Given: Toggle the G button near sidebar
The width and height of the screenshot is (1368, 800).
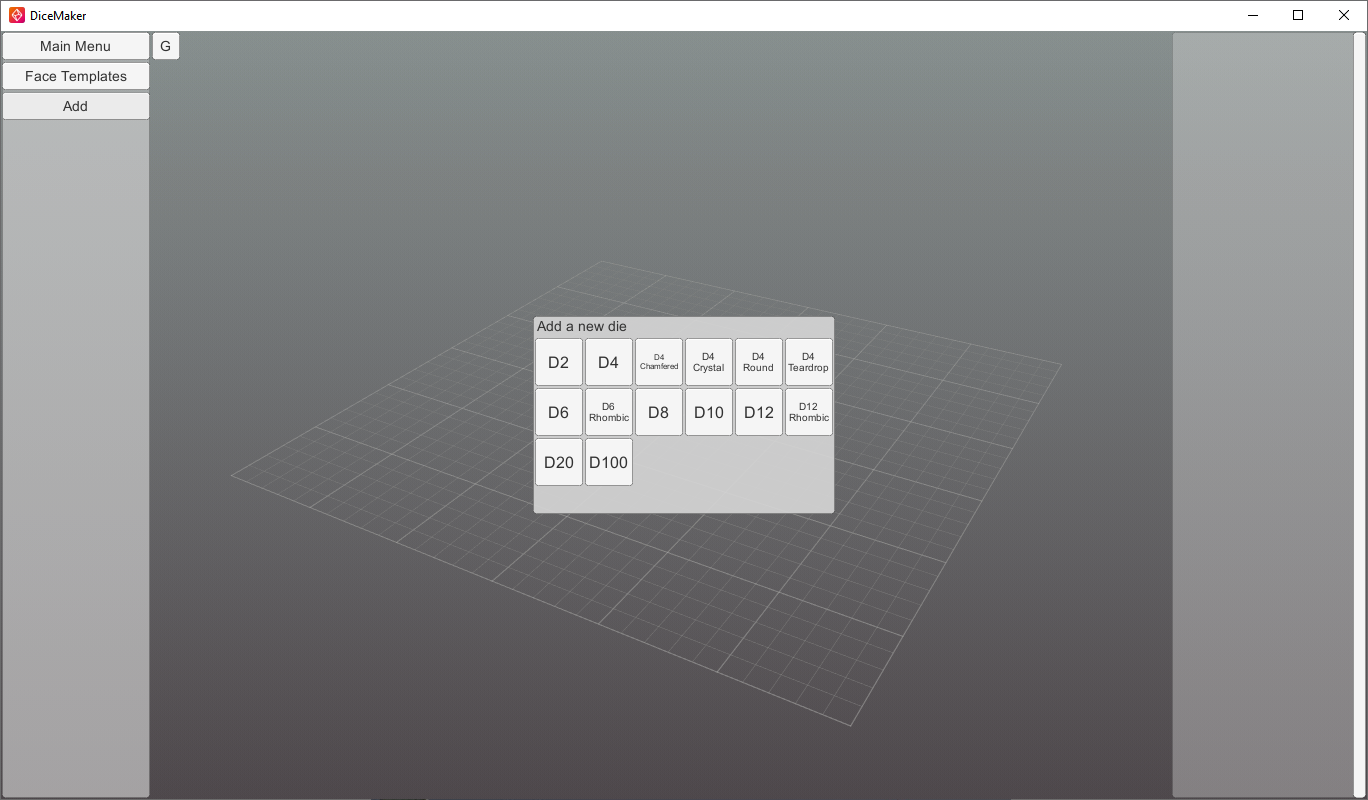Looking at the screenshot, I should click(x=165, y=46).
